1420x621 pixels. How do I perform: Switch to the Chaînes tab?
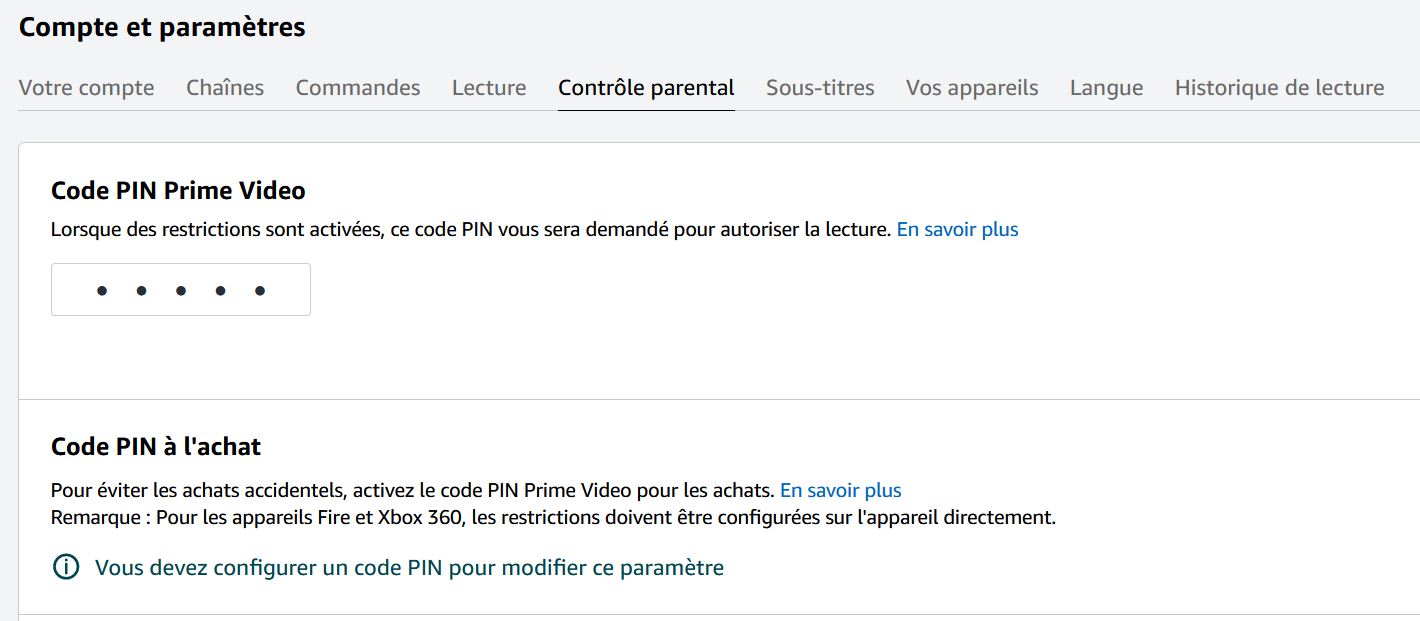pyautogui.click(x=225, y=88)
